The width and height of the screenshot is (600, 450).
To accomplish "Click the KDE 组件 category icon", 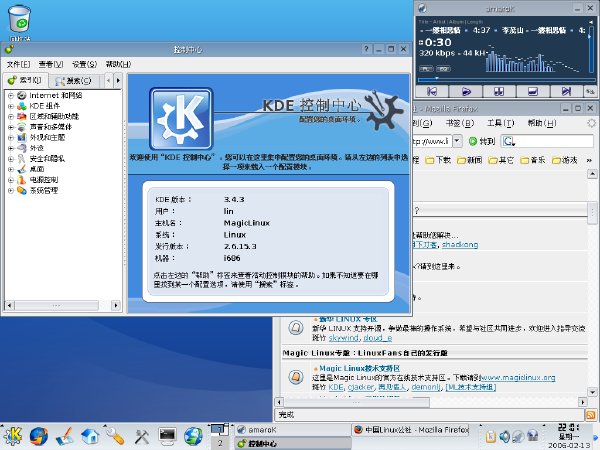I will click(x=22, y=106).
